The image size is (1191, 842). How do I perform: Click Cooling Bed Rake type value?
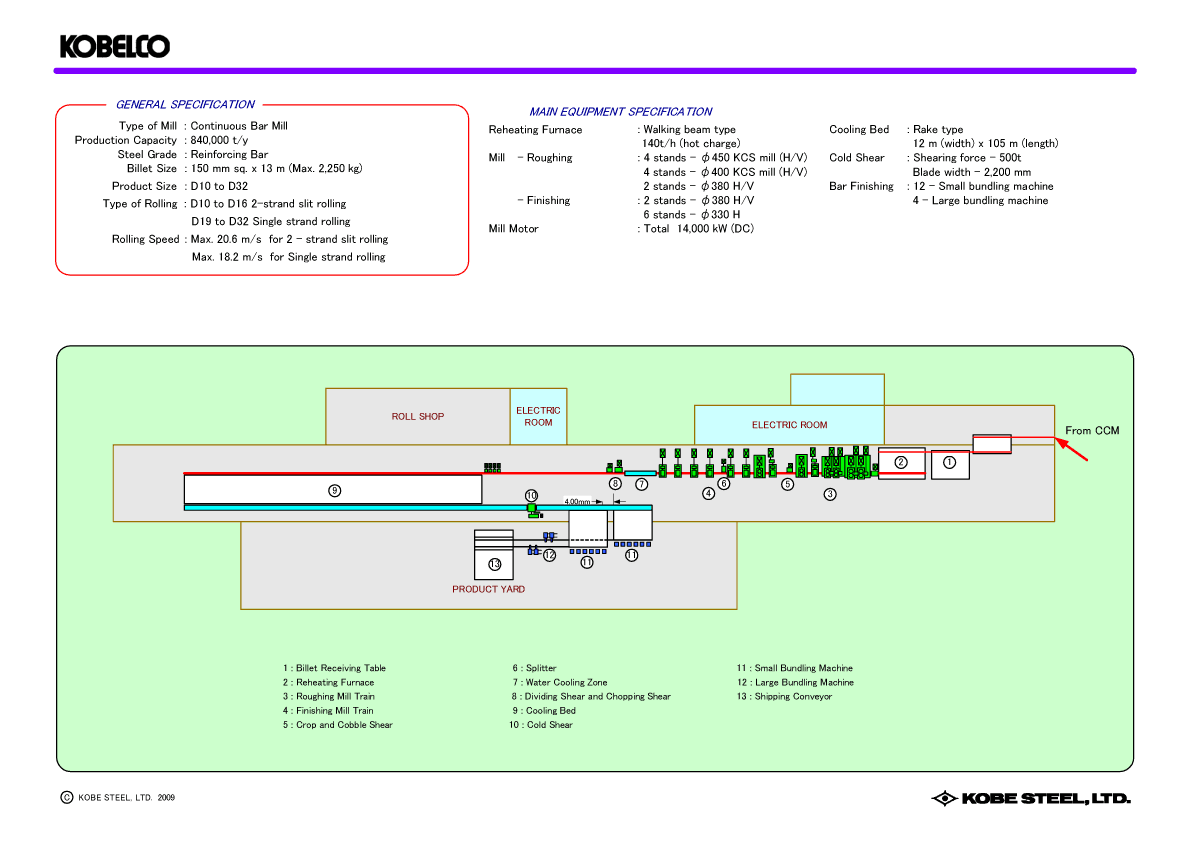point(938,130)
